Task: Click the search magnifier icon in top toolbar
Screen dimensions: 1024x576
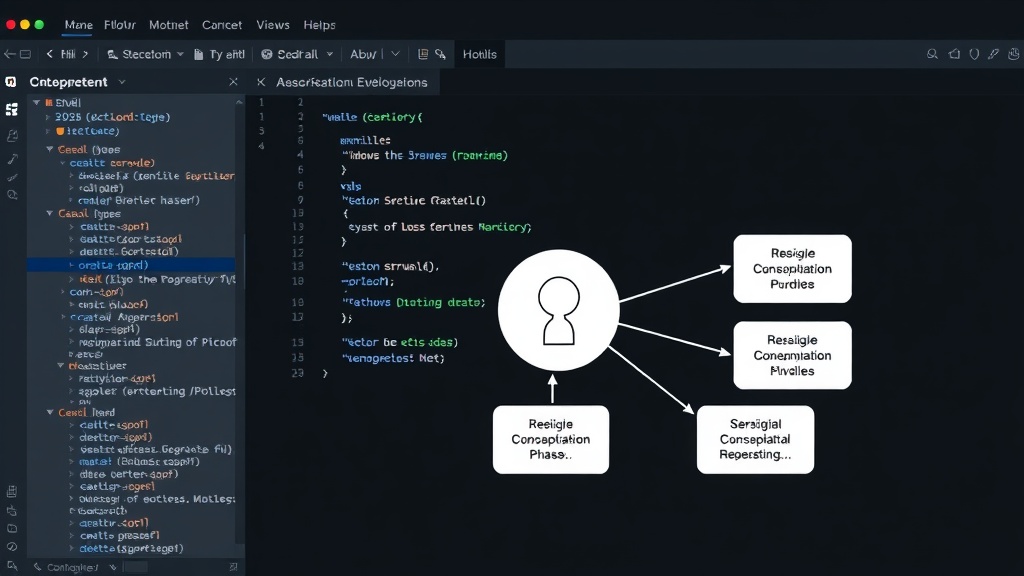Action: point(932,54)
